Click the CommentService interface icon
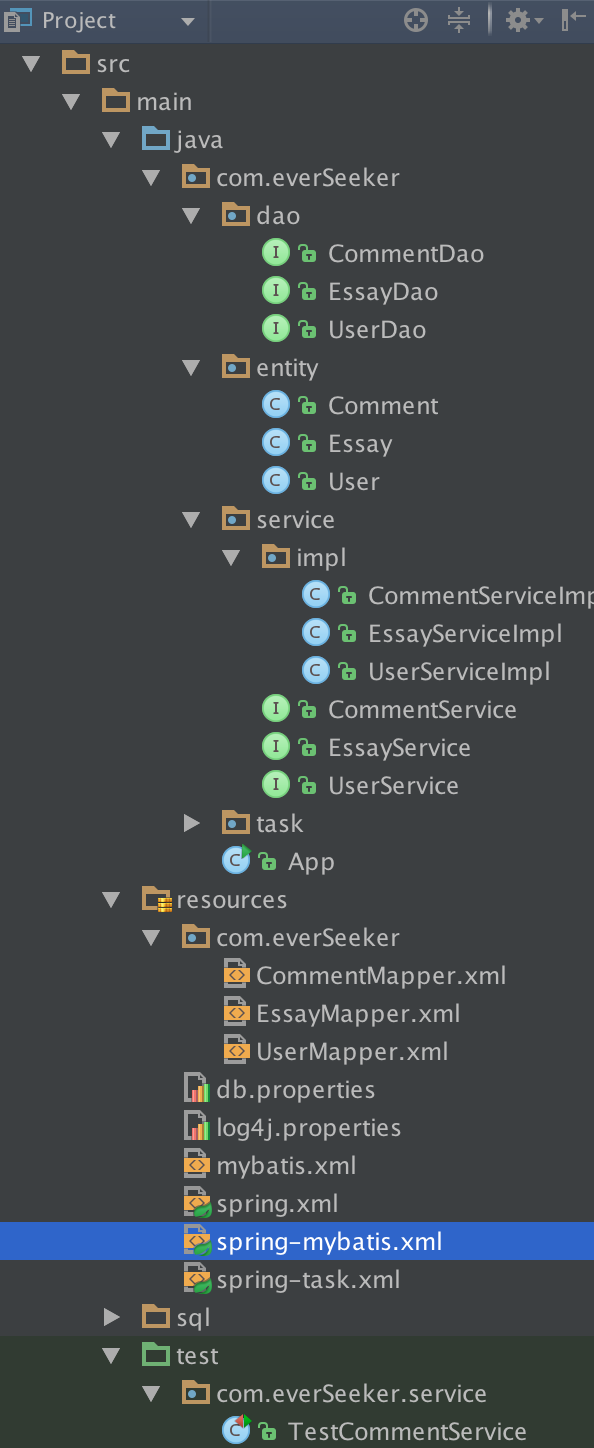 [x=276, y=709]
